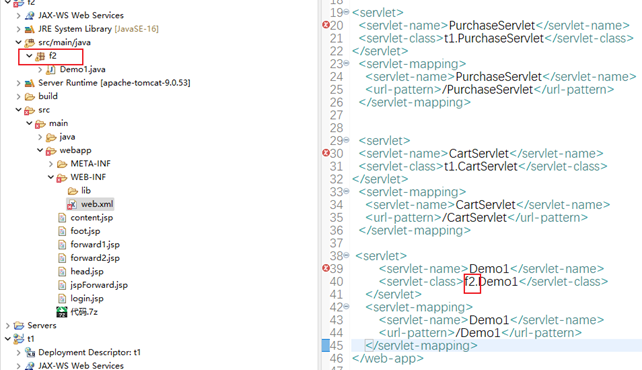This screenshot has height=370, width=642.
Task: Click the Demo1.java file icon
Action: (51, 70)
